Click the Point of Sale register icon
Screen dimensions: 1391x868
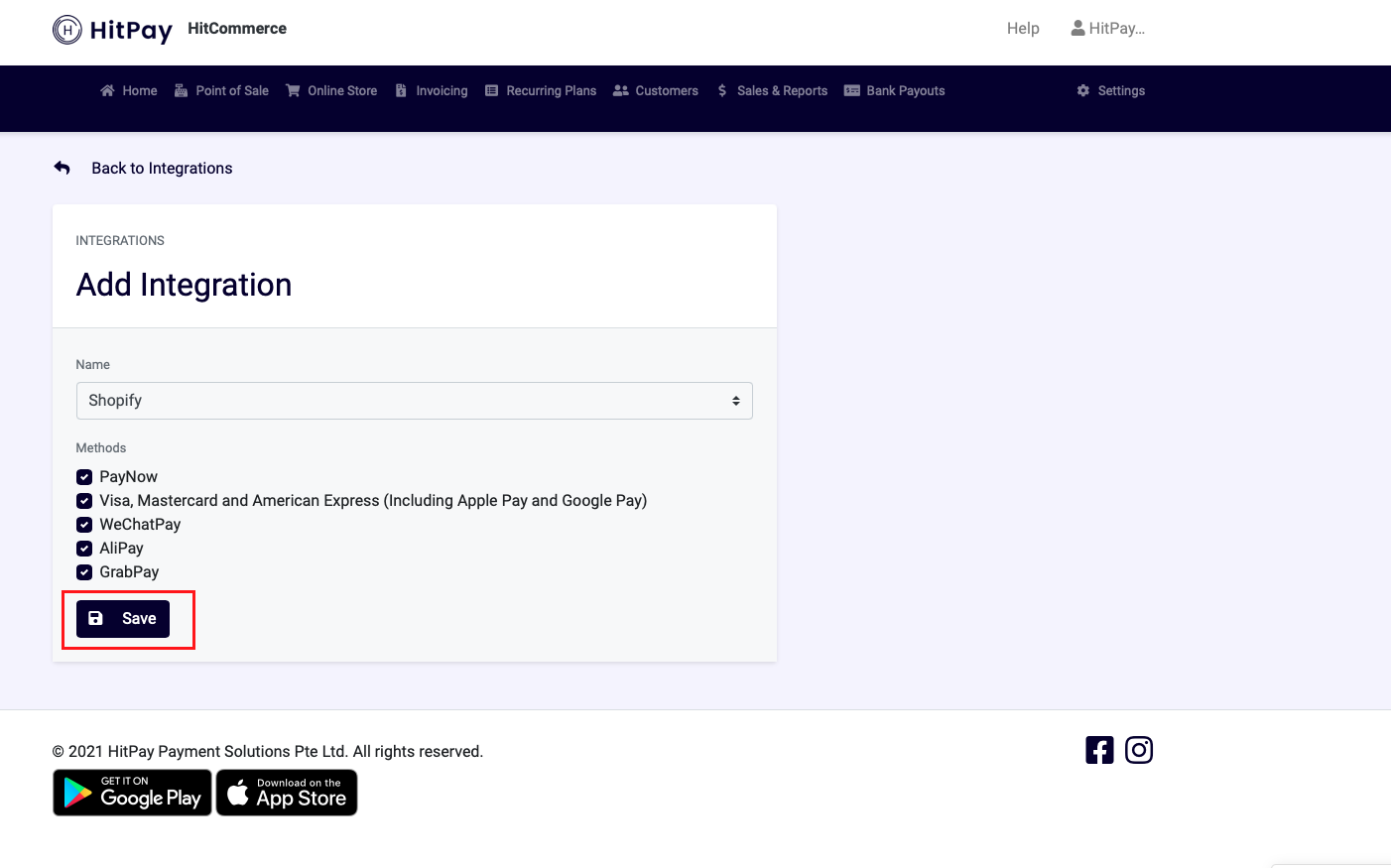[x=181, y=90]
